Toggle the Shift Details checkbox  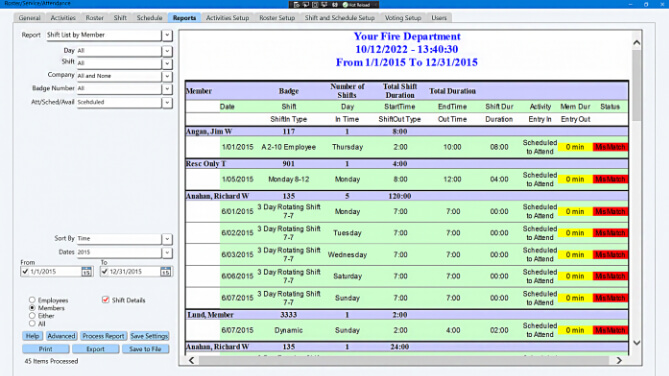click(x=105, y=300)
